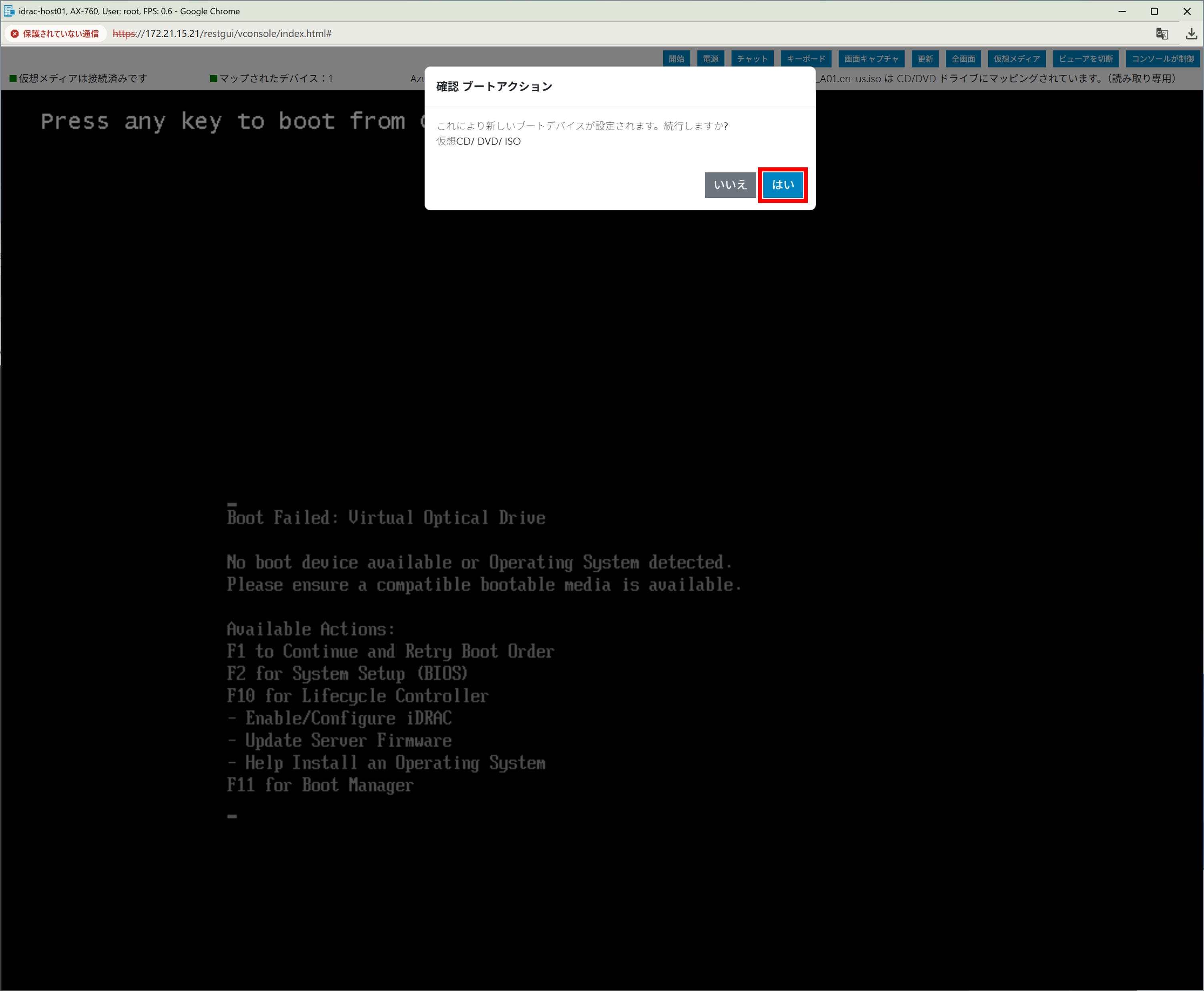
Task: Click 更新 to refresh the console
Action: coord(925,59)
